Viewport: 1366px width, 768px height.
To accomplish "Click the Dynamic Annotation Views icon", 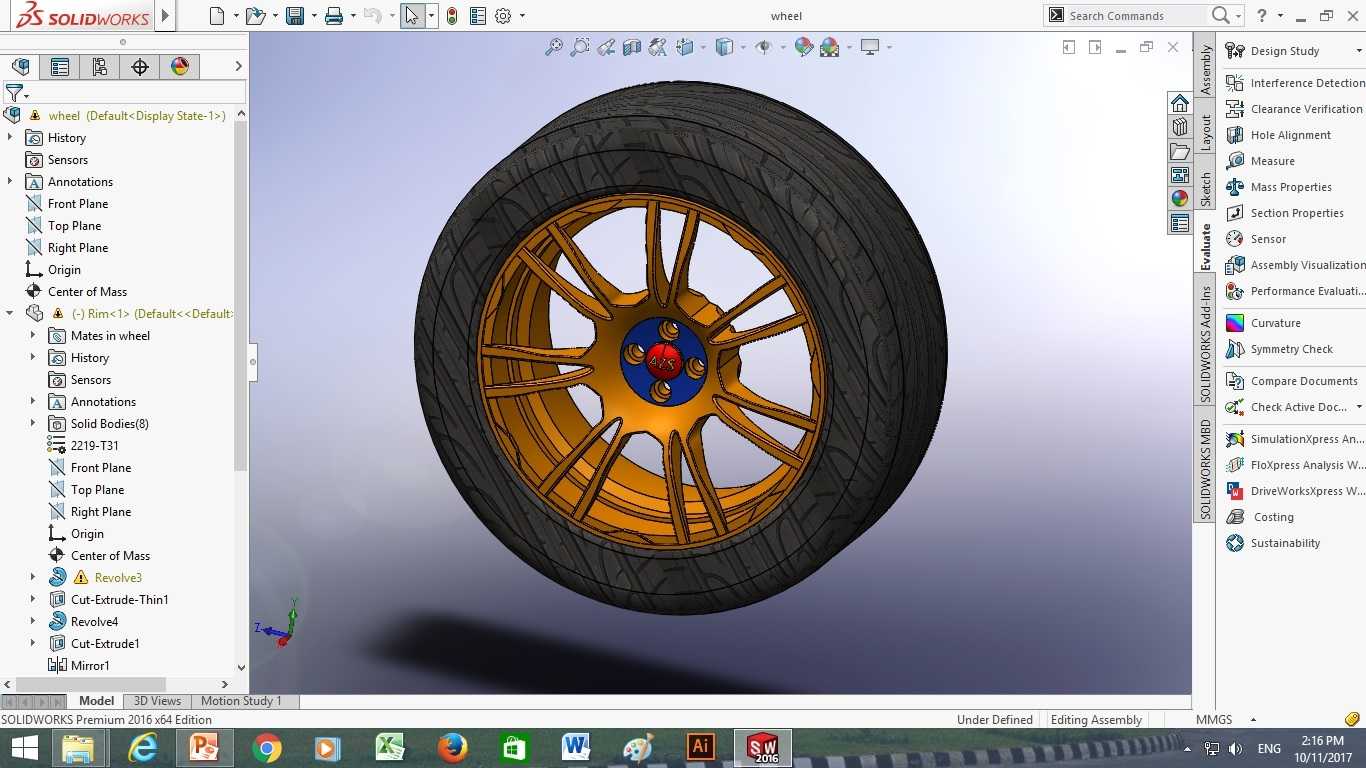I will coord(657,47).
